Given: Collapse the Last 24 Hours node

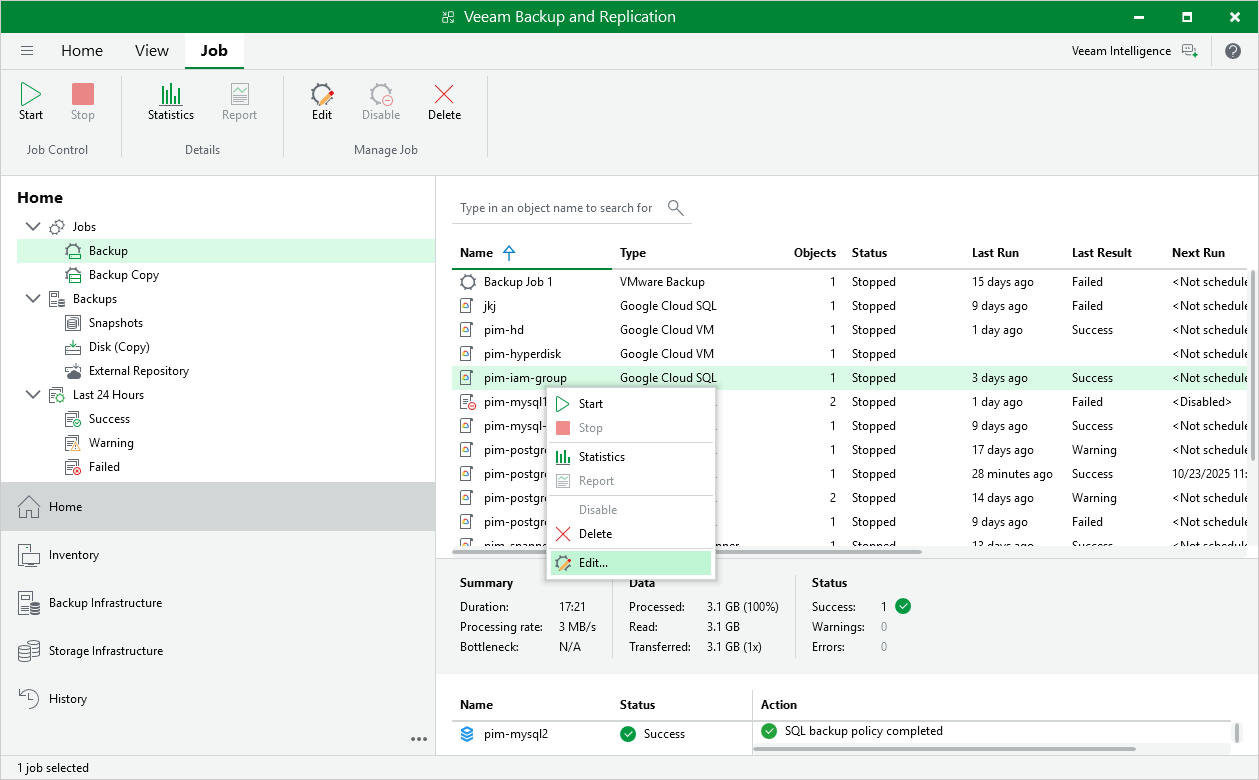Looking at the screenshot, I should click(x=33, y=395).
